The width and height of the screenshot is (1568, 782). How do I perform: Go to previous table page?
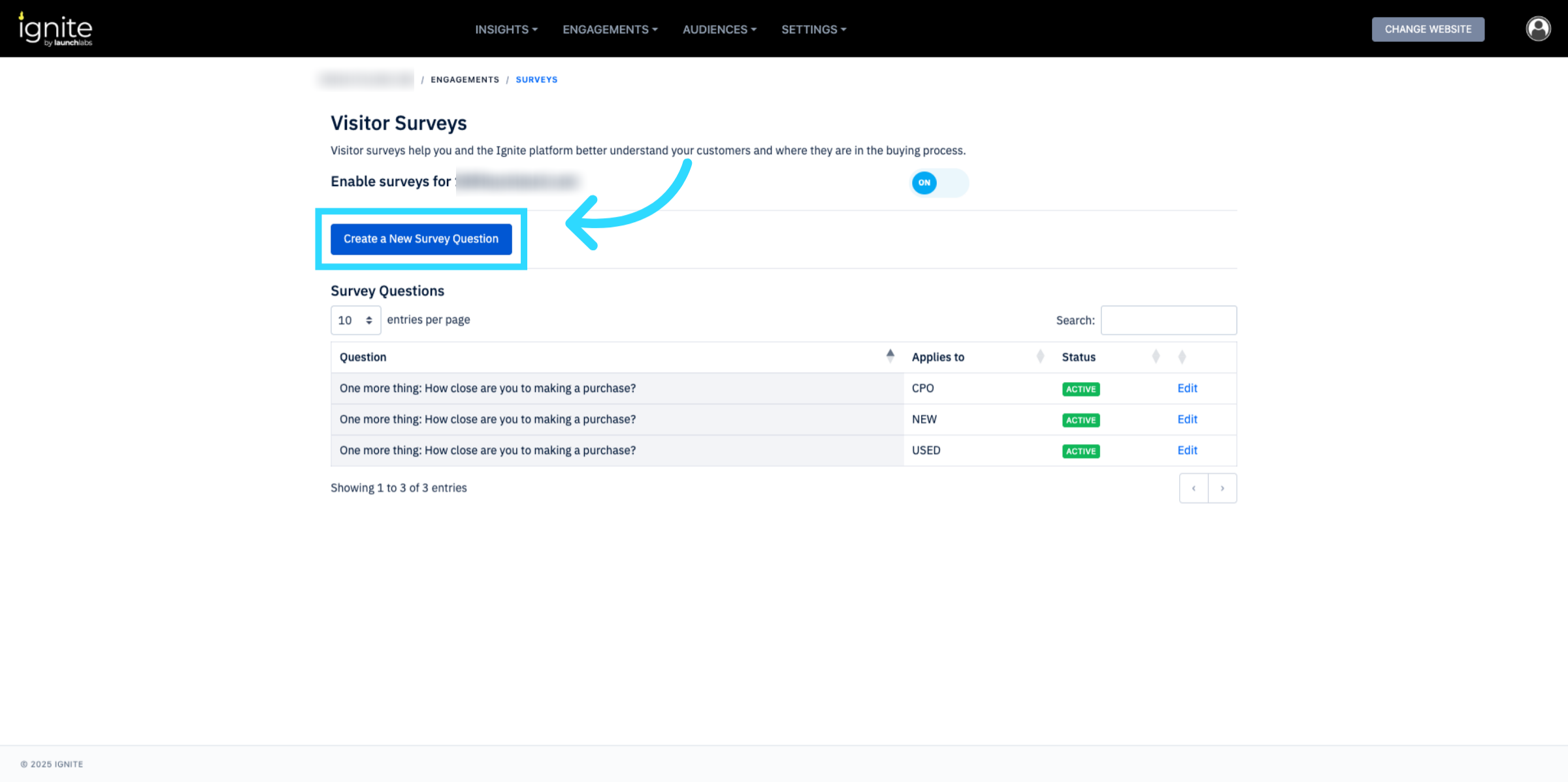coord(1194,488)
